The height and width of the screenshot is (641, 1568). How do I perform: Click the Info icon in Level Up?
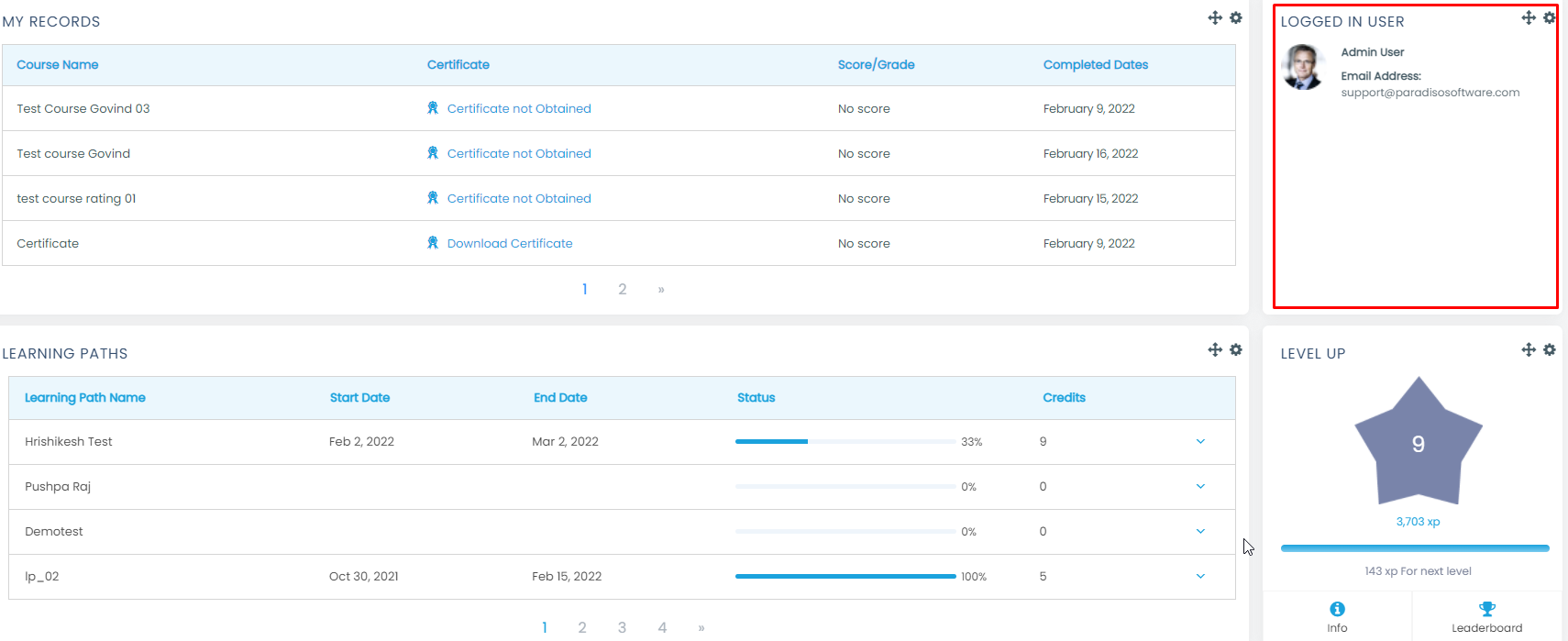[1337, 610]
